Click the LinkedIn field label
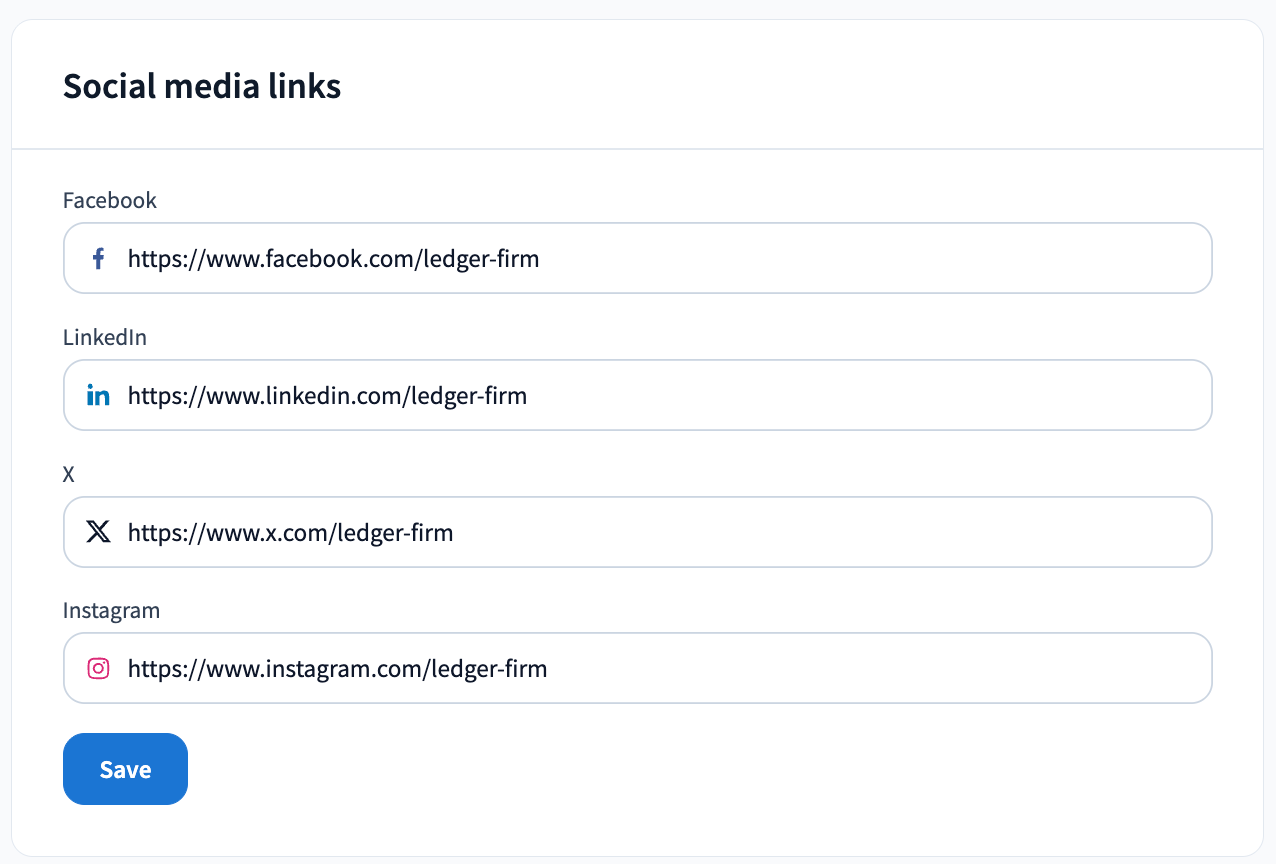The width and height of the screenshot is (1276, 864). 105,337
